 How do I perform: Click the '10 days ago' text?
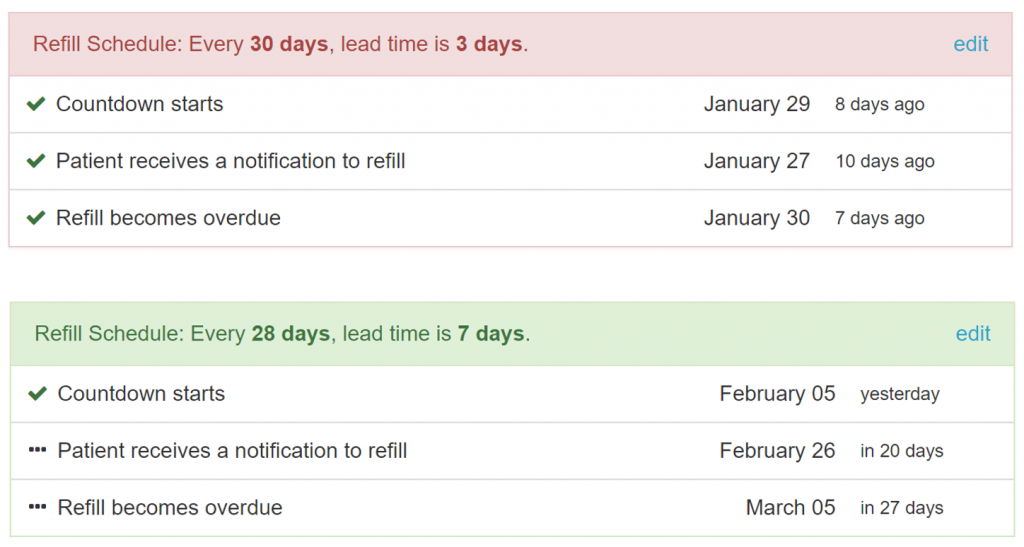[885, 161]
